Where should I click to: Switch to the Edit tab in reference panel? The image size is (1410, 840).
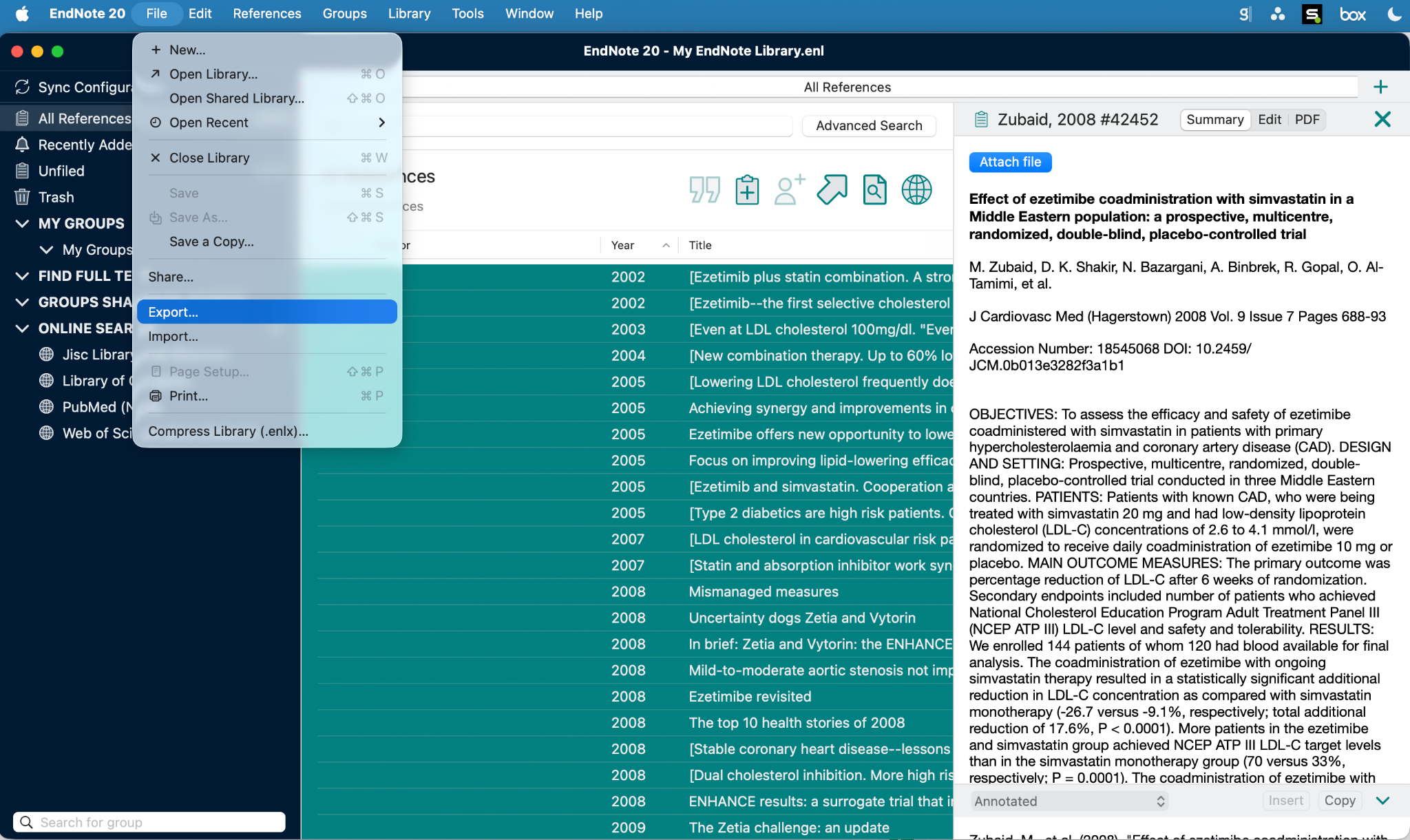pos(1269,120)
